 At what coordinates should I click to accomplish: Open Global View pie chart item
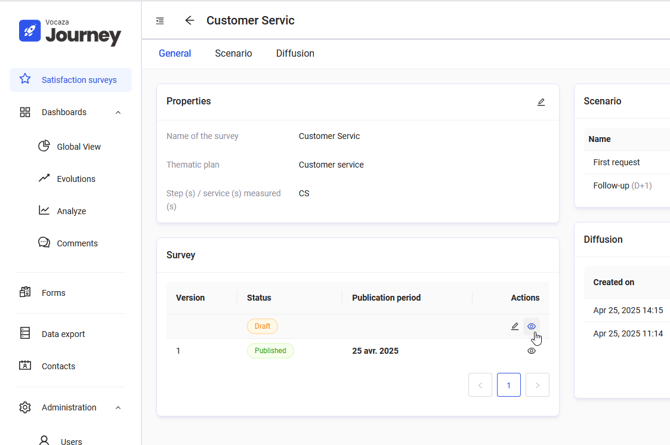coord(78,147)
